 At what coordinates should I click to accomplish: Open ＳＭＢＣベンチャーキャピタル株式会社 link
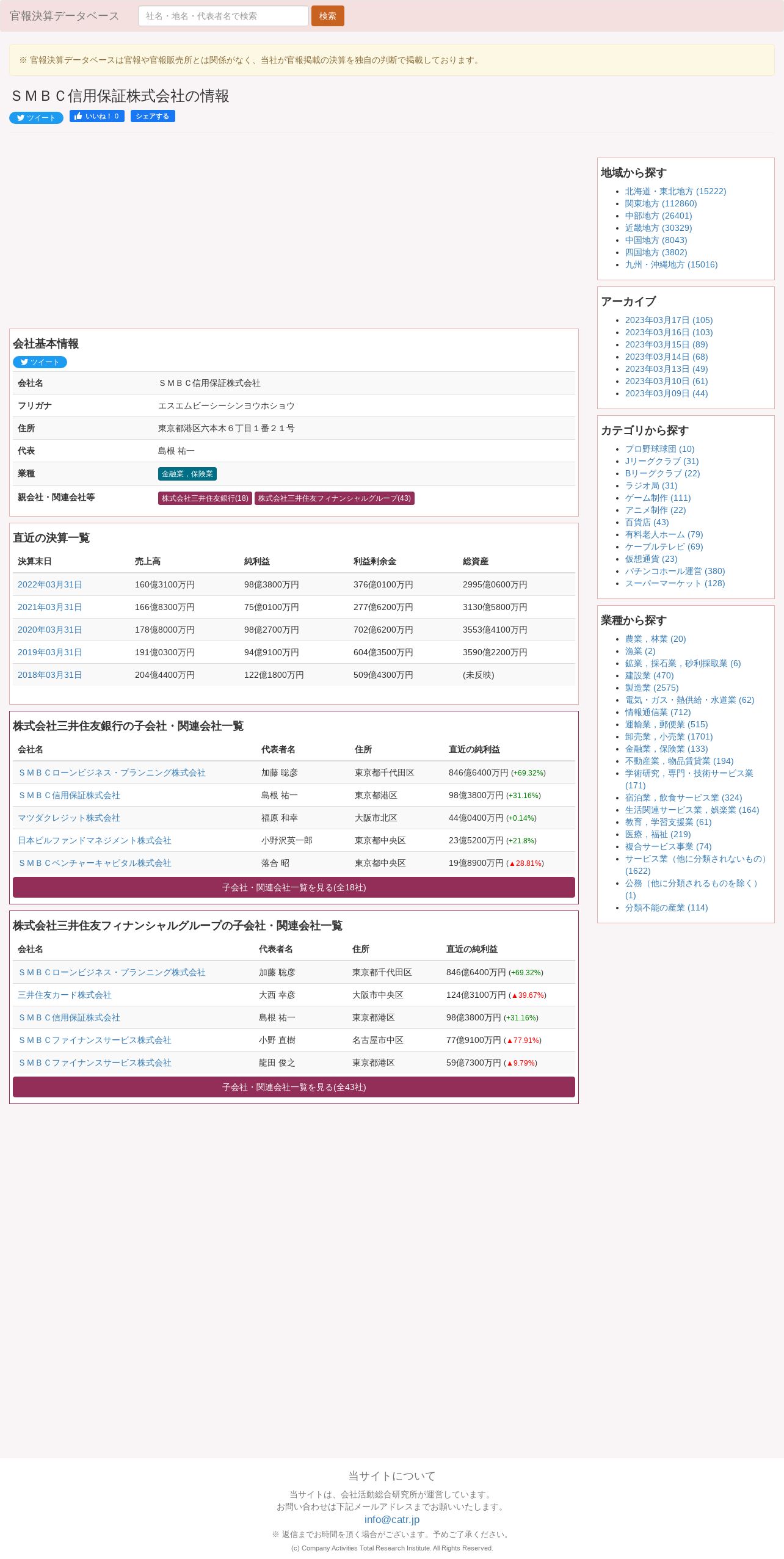tap(95, 863)
